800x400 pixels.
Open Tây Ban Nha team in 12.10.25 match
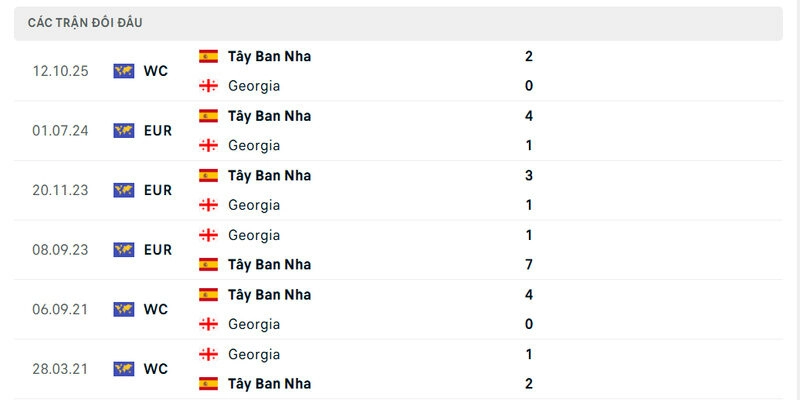pos(269,56)
